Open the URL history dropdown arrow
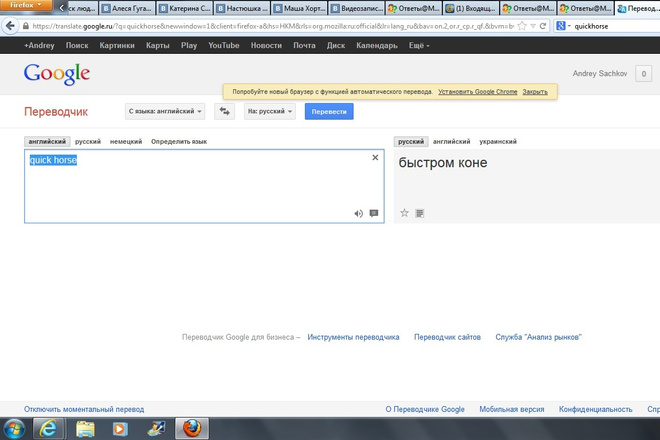Image resolution: width=660 pixels, height=440 pixels. 533,26
